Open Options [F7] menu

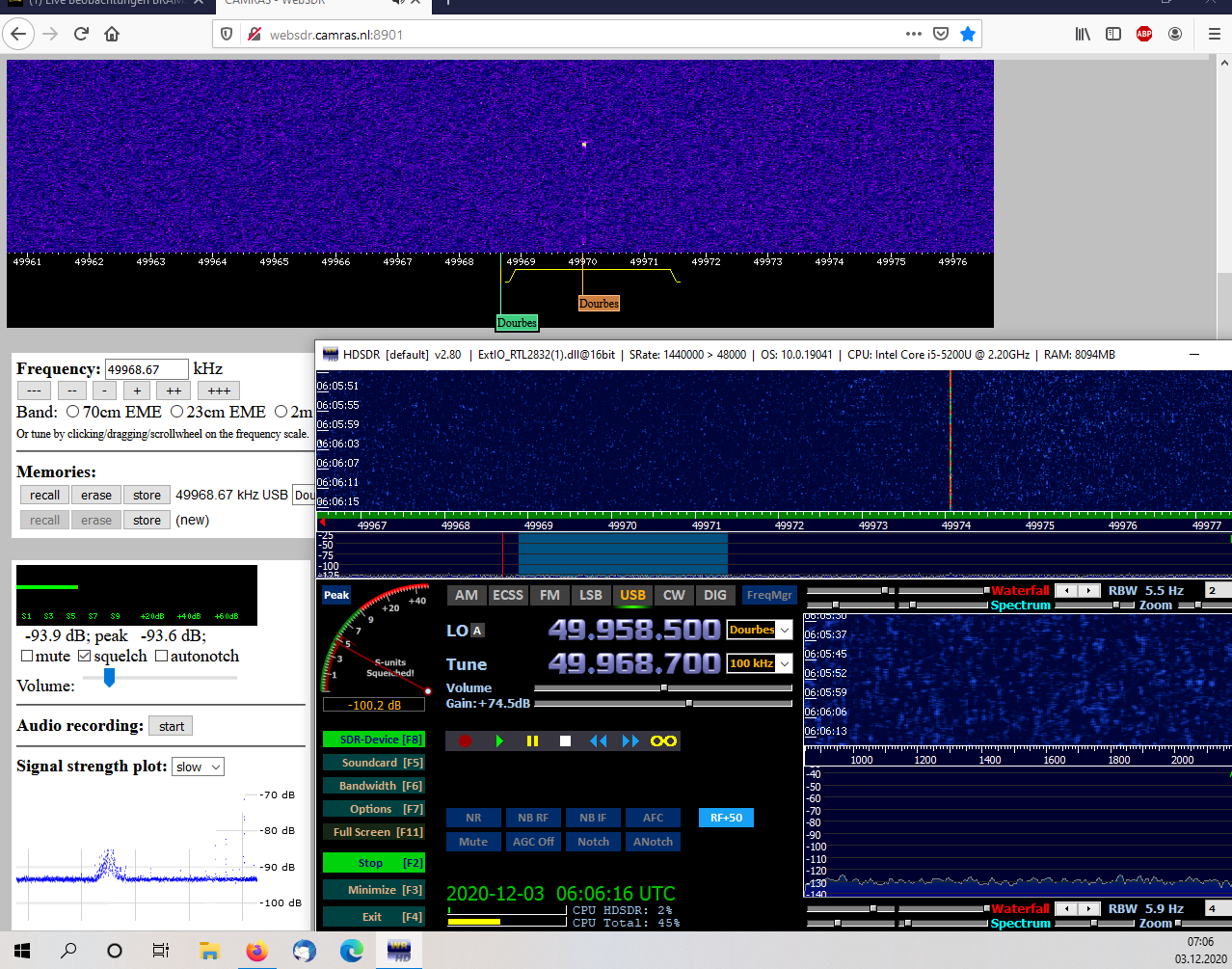(x=374, y=809)
